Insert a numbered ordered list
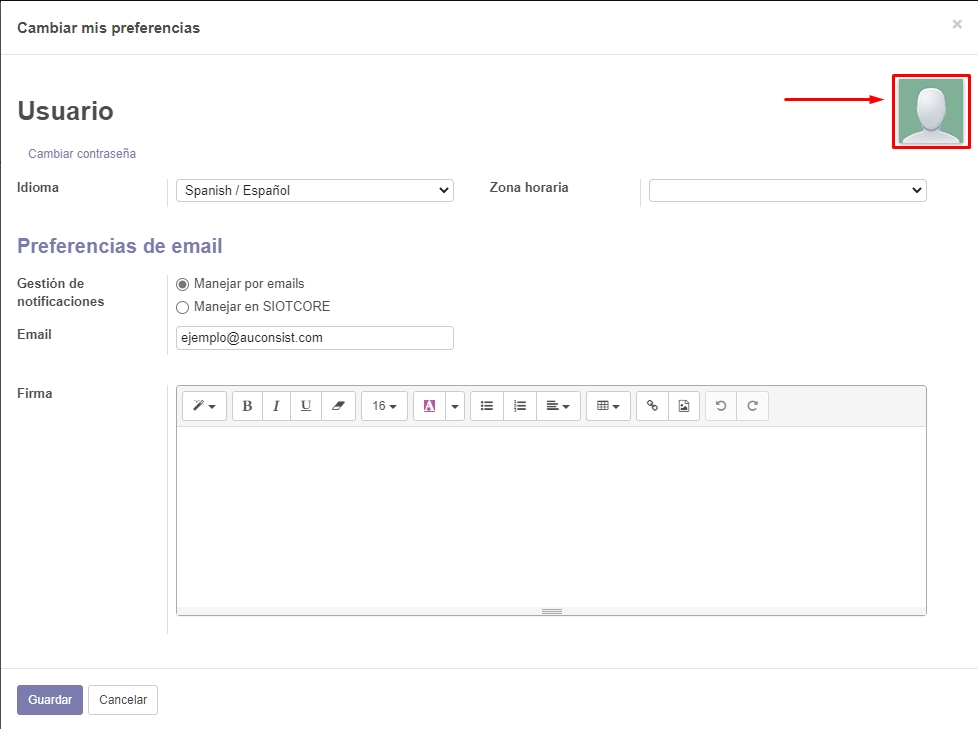The height and width of the screenshot is (729, 978). coord(519,406)
